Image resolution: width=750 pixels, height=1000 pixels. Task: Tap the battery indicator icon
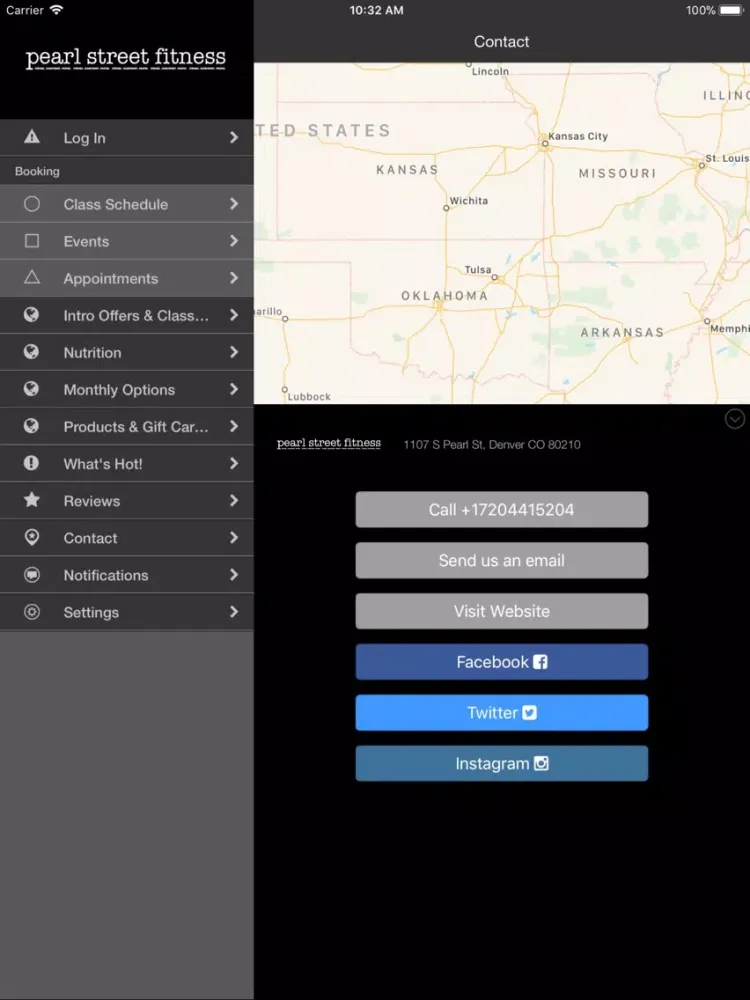pos(732,10)
